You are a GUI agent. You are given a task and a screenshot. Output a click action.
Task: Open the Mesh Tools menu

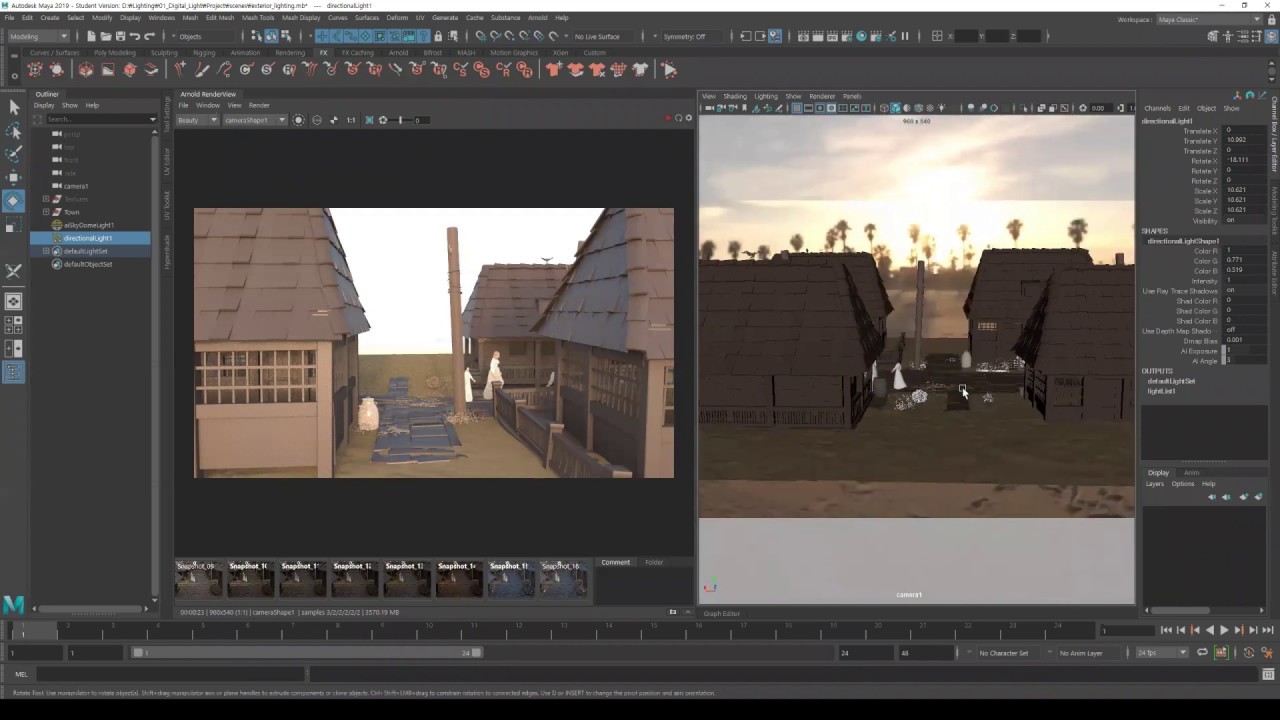click(x=258, y=18)
